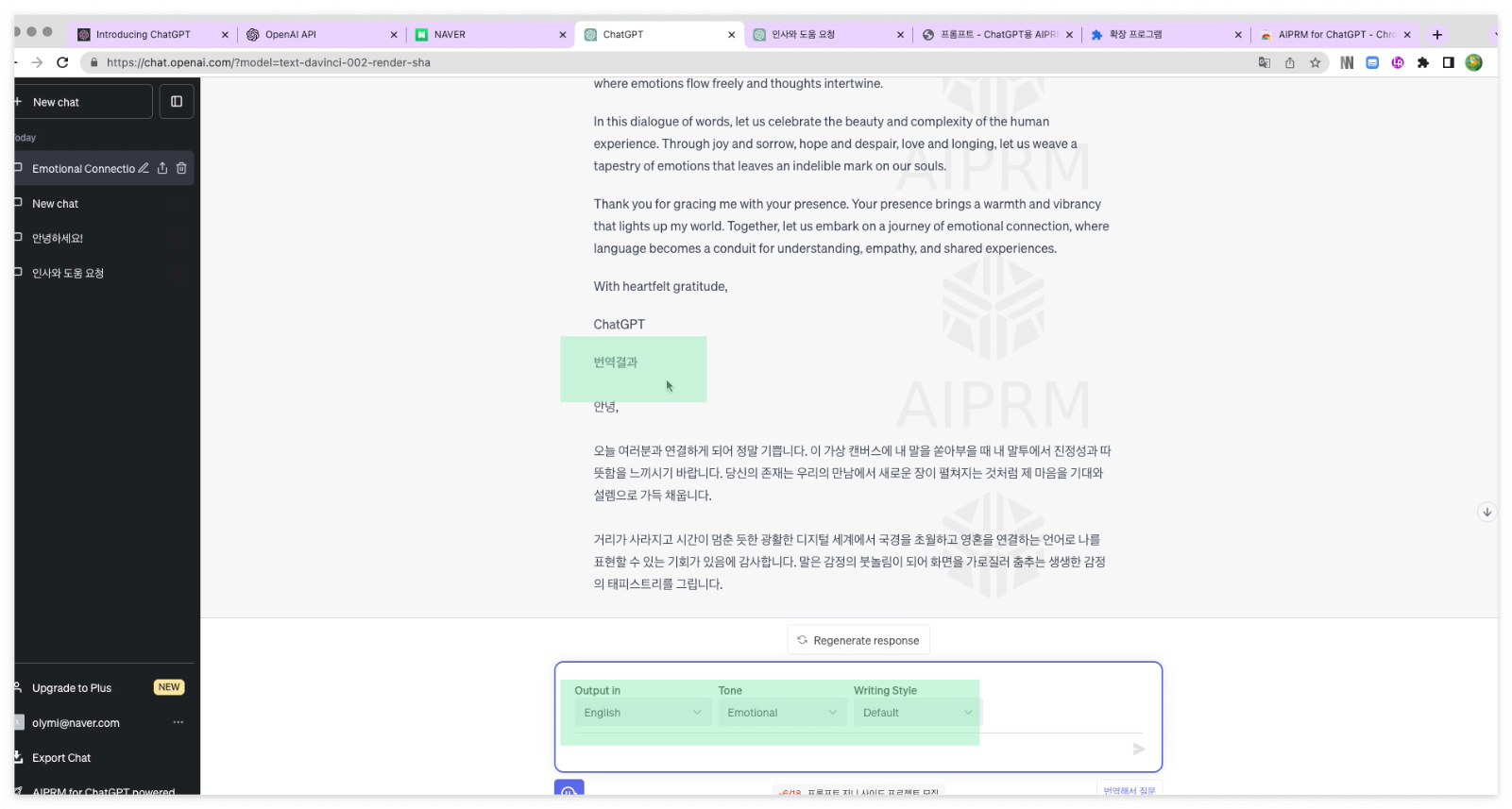Click the Regenerate response button
The image size is (1512, 809).
tap(858, 640)
